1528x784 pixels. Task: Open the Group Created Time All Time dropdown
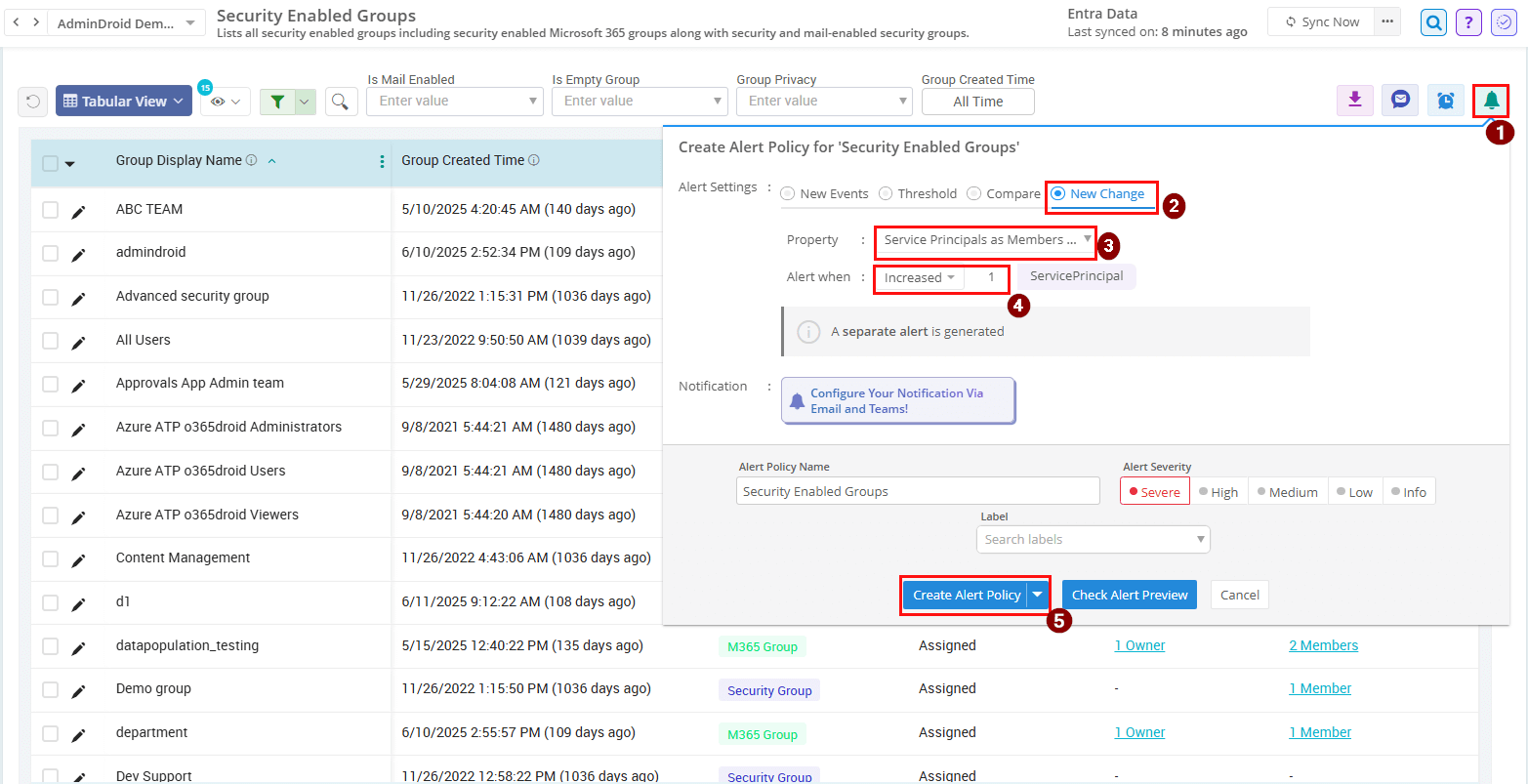point(978,101)
